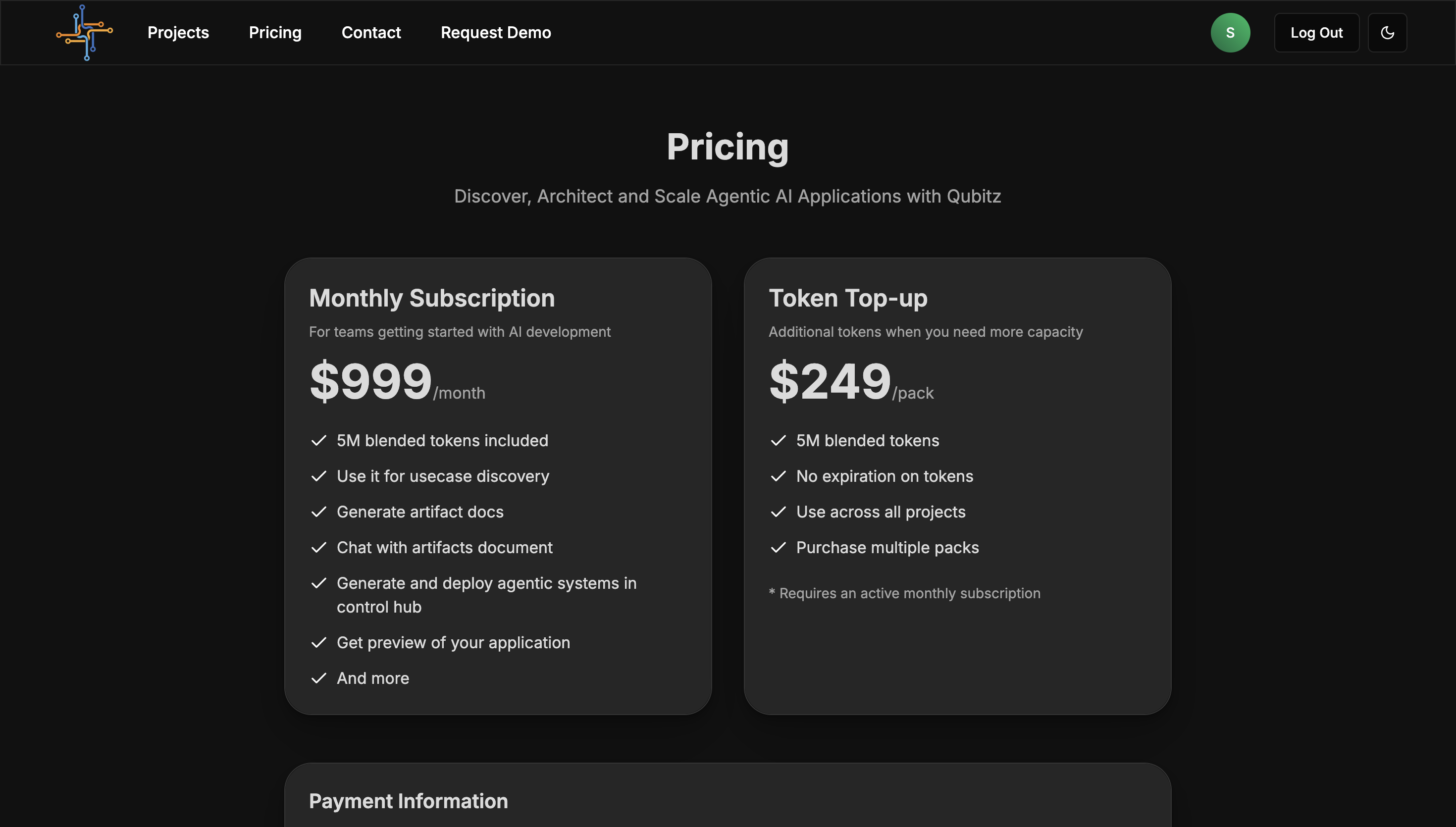Click checkmark next to Chat with artifacts document
This screenshot has height=827, width=1456.
(x=318, y=547)
